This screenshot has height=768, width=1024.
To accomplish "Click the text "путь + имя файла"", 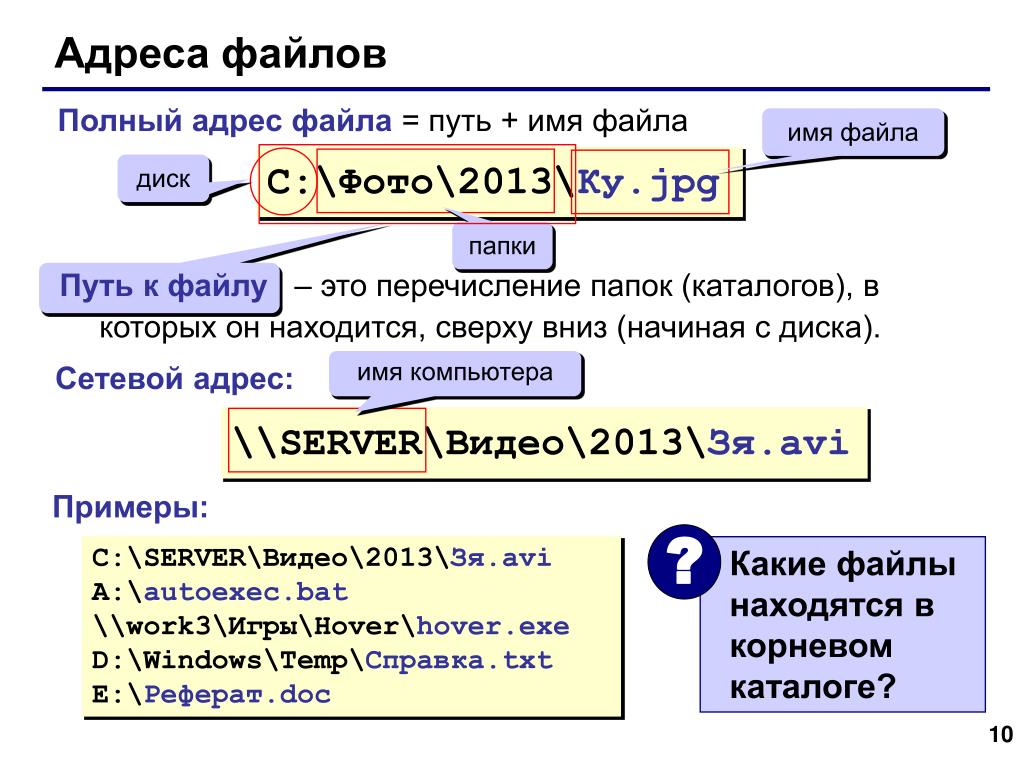I will (558, 121).
